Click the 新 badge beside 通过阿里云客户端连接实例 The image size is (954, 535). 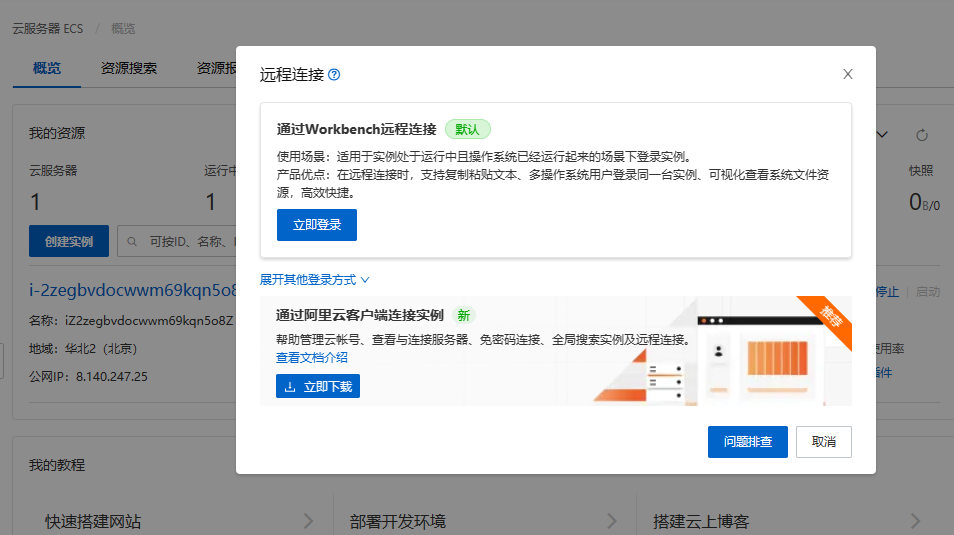click(x=464, y=315)
